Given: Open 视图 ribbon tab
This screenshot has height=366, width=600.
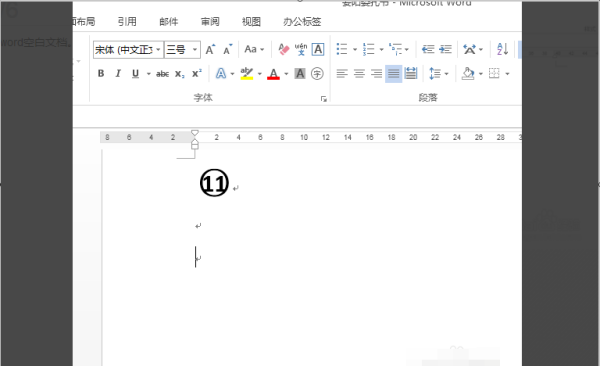Looking at the screenshot, I should coord(251,22).
